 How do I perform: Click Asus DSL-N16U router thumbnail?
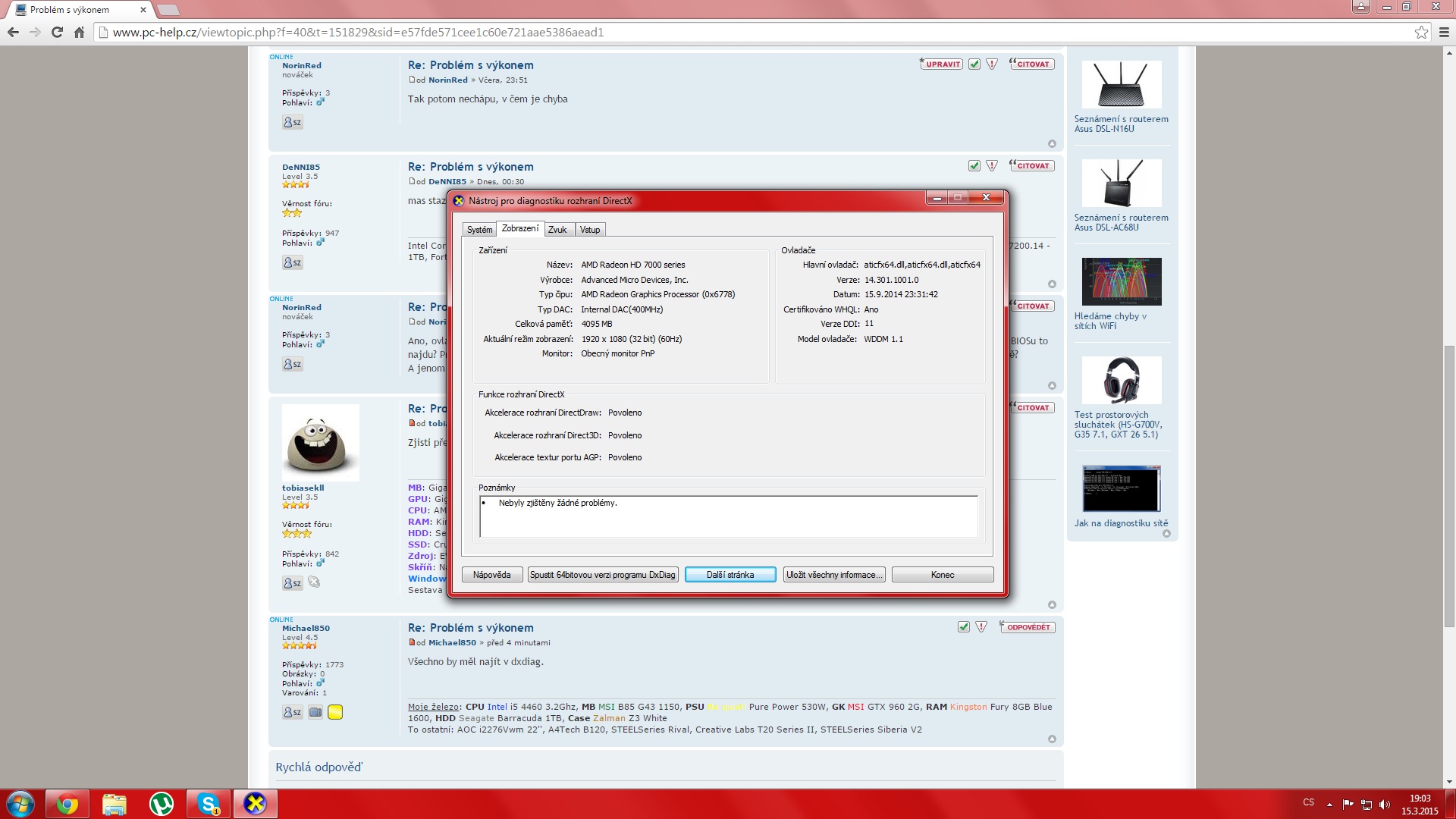coord(1121,85)
